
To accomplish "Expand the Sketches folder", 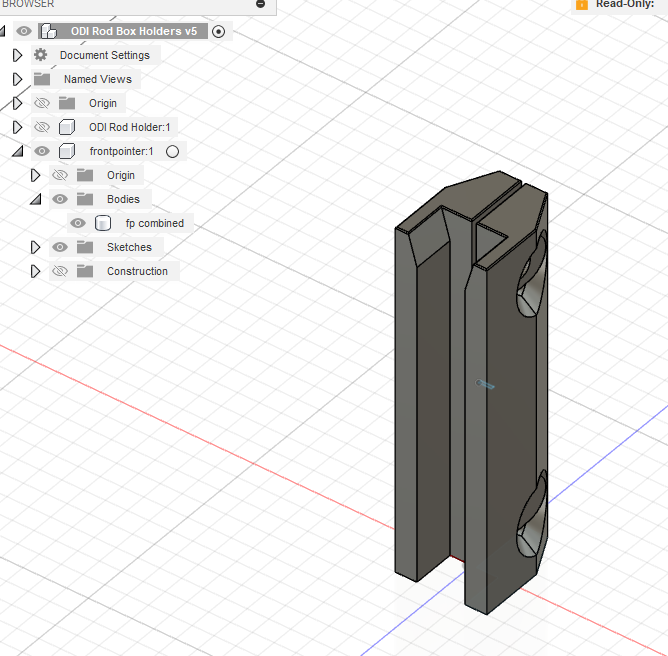I will coord(35,247).
